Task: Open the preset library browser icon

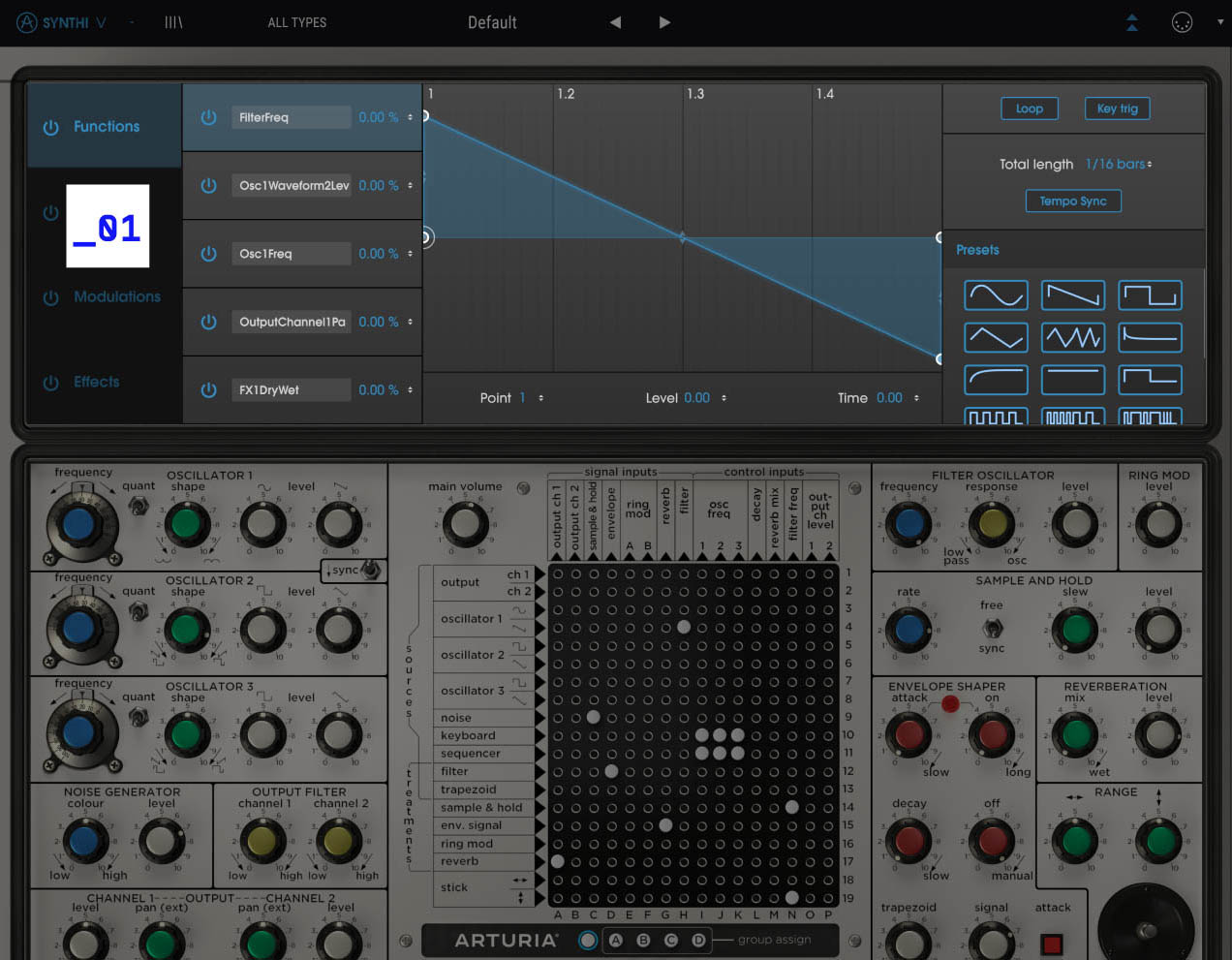Action: [173, 22]
